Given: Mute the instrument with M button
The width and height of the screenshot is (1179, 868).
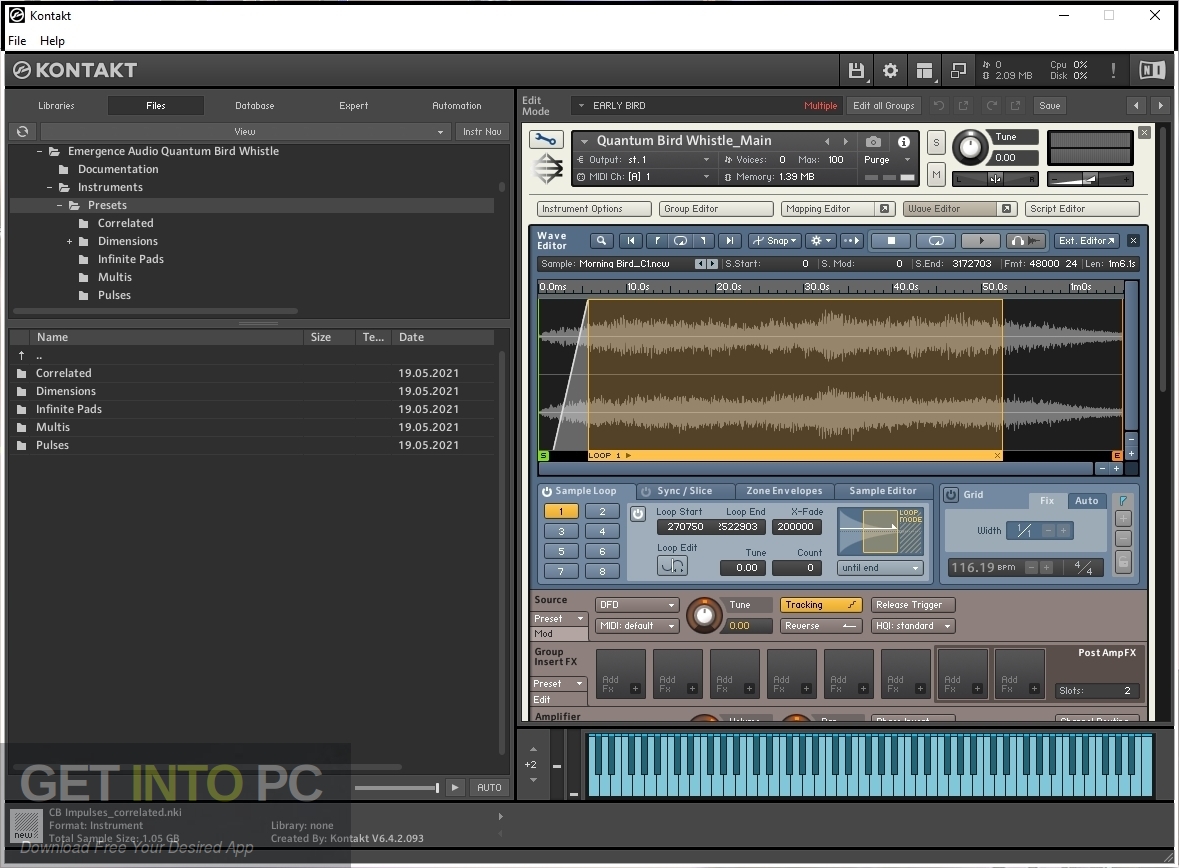Looking at the screenshot, I should coord(936,175).
